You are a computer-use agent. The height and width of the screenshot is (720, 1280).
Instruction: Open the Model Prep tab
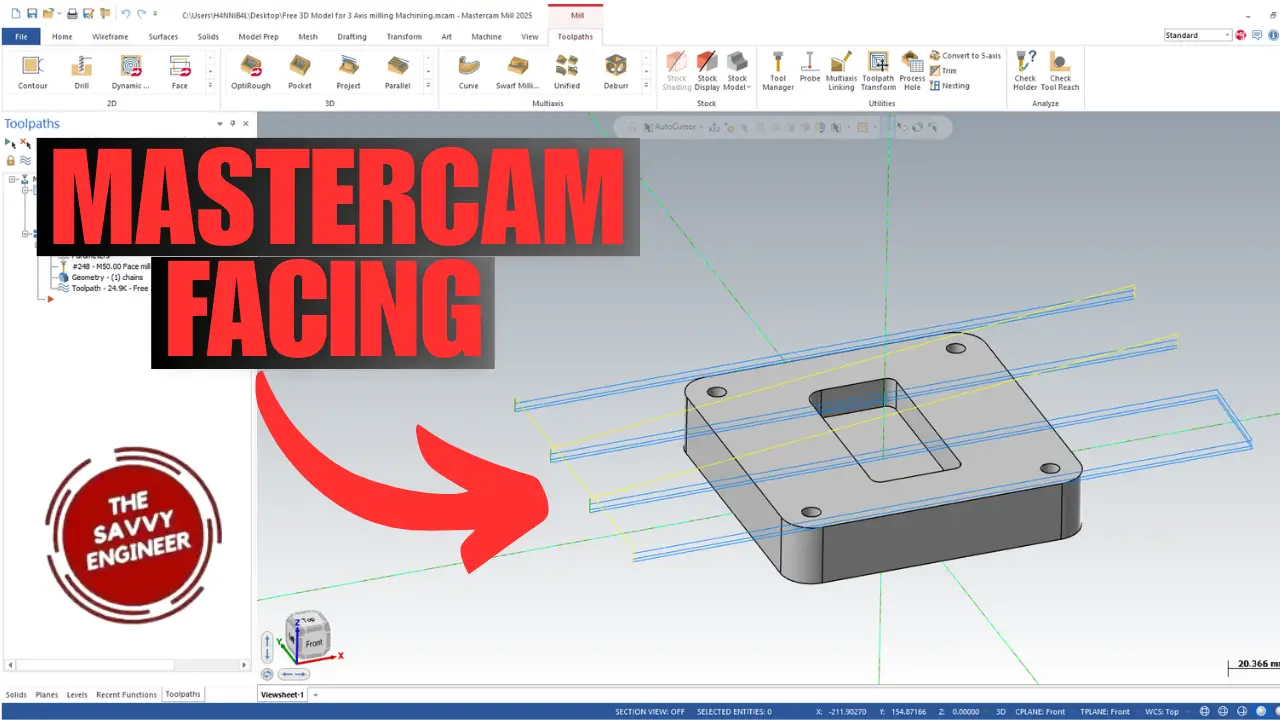(258, 36)
